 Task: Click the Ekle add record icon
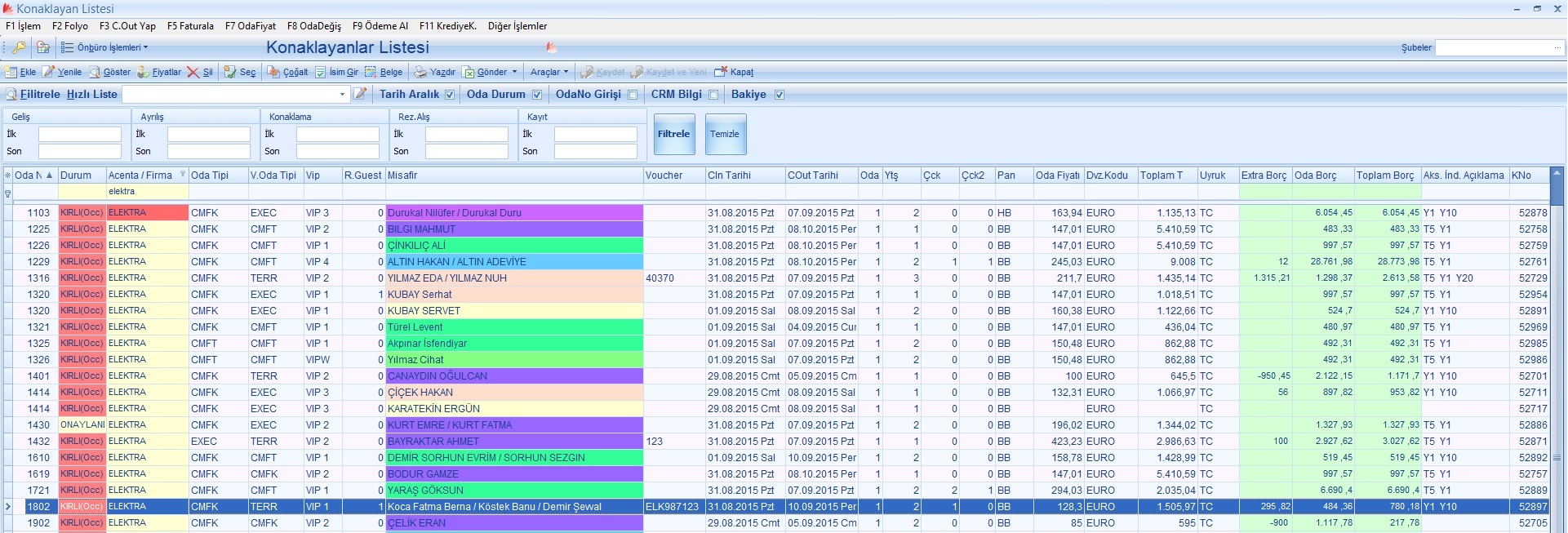point(11,72)
